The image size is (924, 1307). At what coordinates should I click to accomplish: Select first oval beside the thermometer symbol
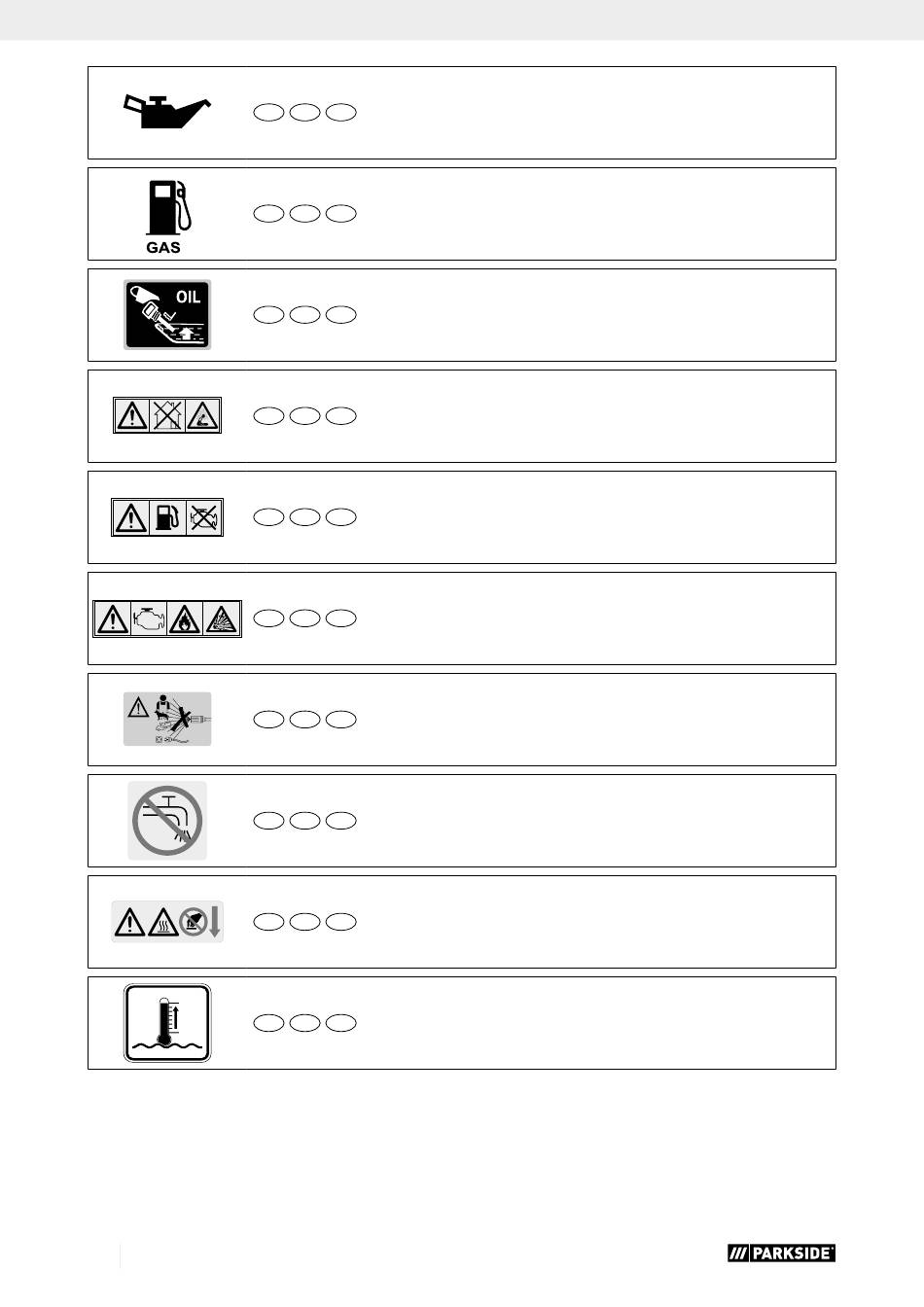(x=268, y=1023)
